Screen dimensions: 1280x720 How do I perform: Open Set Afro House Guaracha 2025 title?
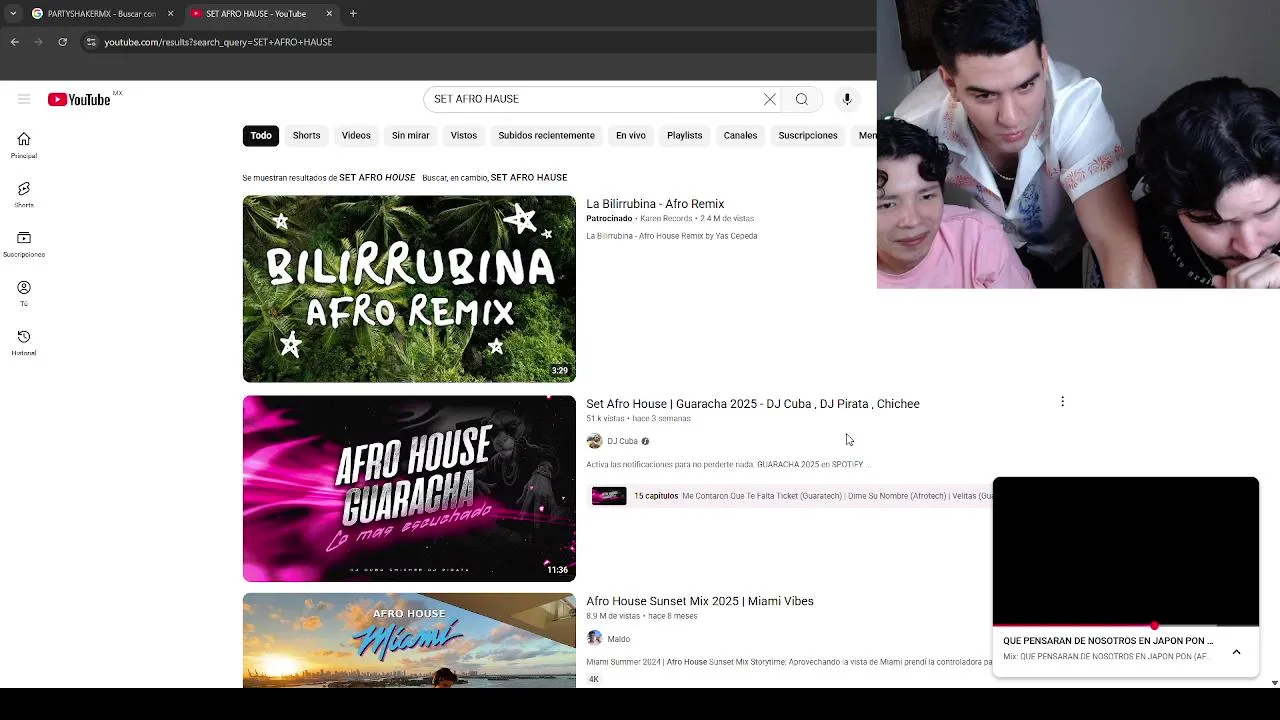tap(753, 404)
